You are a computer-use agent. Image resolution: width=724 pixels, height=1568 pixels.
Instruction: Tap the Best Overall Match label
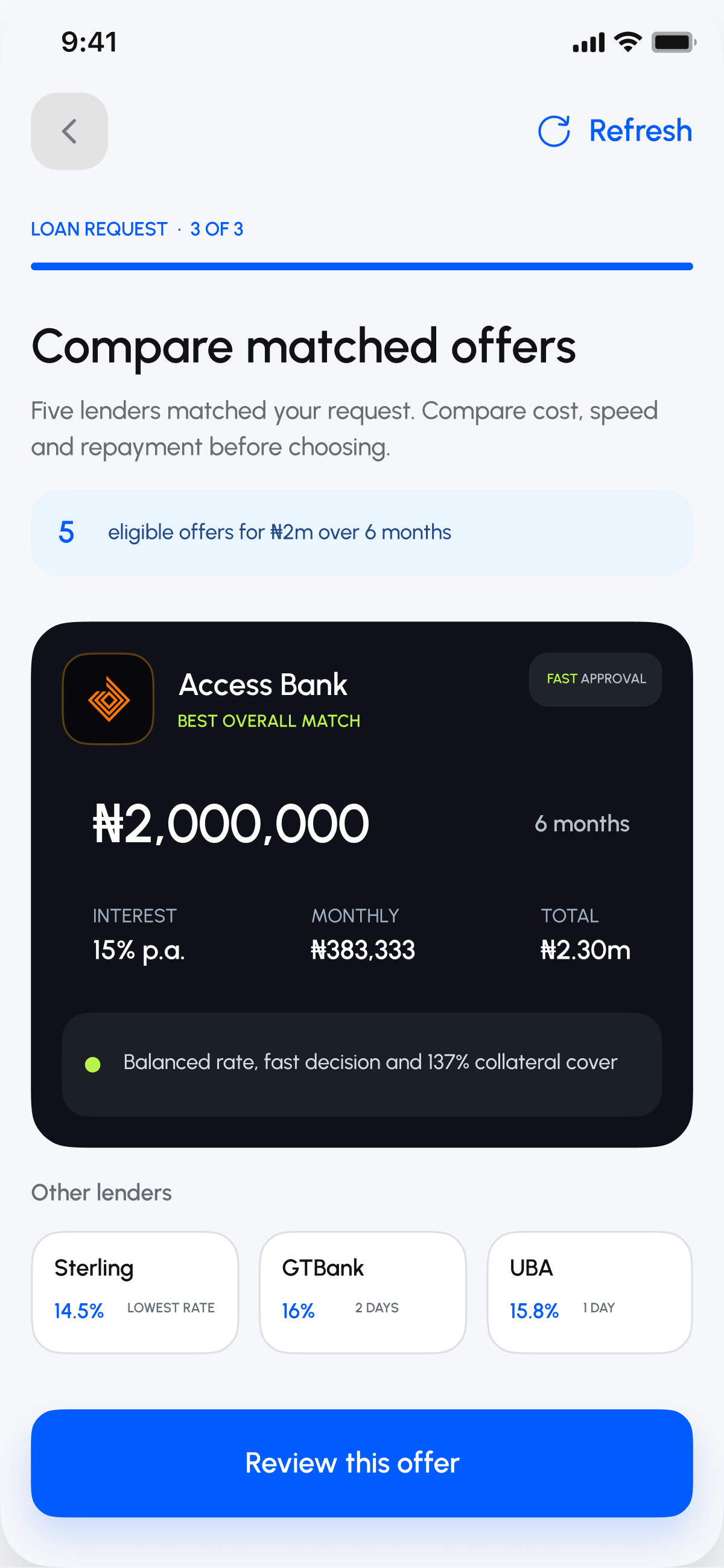pyautogui.click(x=268, y=721)
